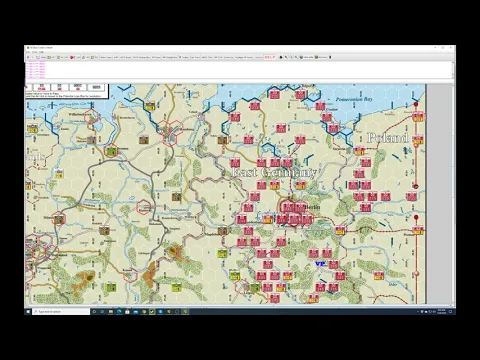Image resolution: width=480 pixels, height=360 pixels.
Task: Click the black icon right of HELP
Action: [281, 57]
